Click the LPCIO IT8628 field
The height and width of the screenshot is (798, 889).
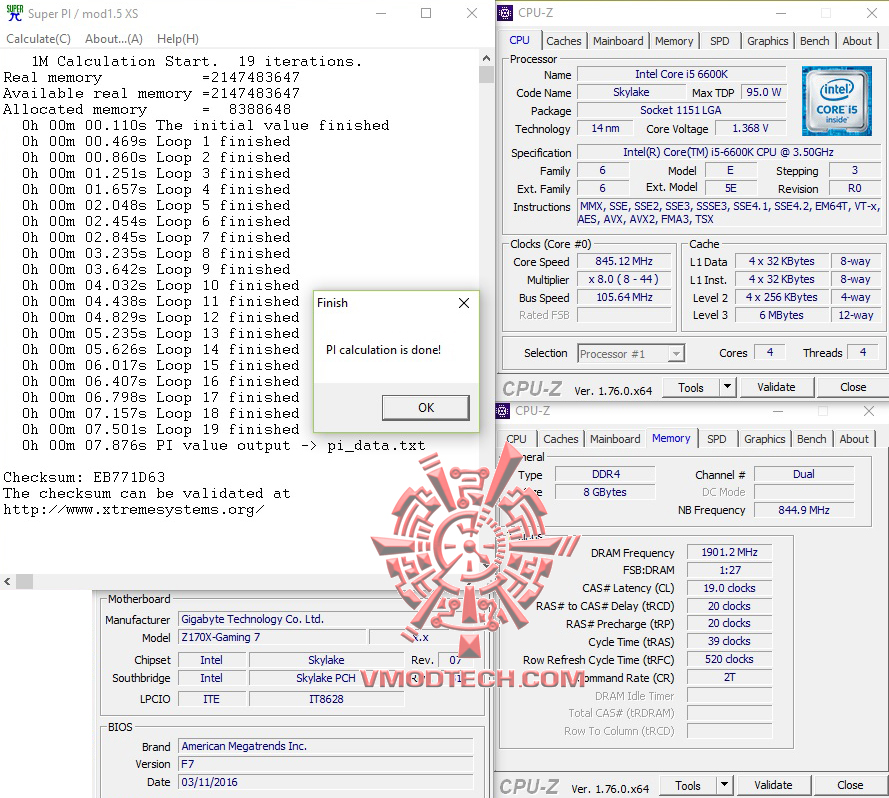[326, 699]
